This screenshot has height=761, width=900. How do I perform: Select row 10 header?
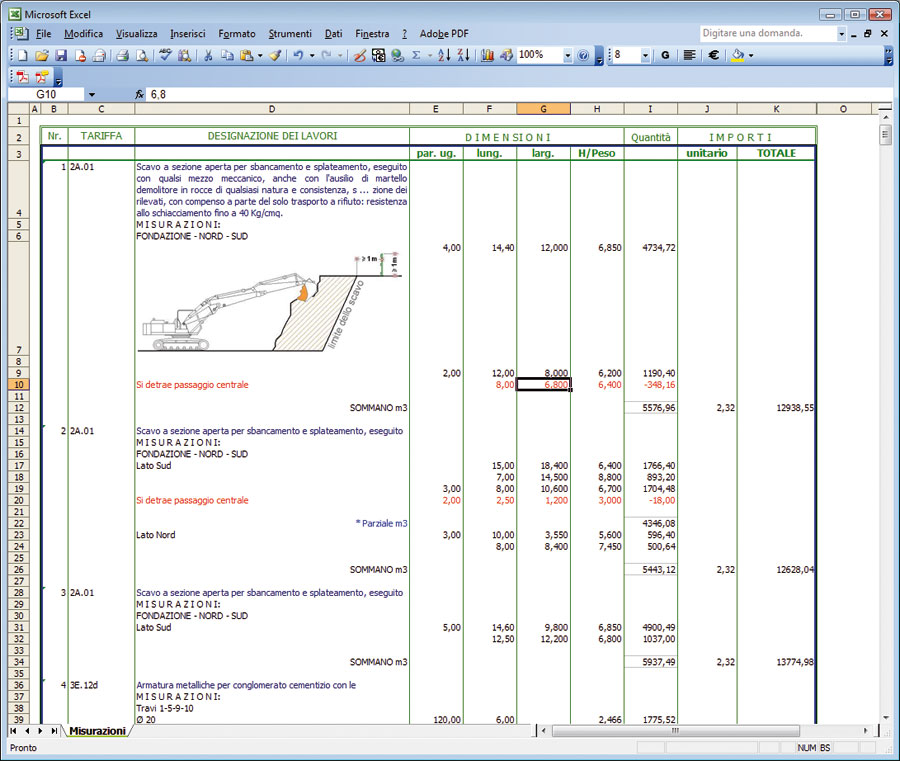(18, 385)
